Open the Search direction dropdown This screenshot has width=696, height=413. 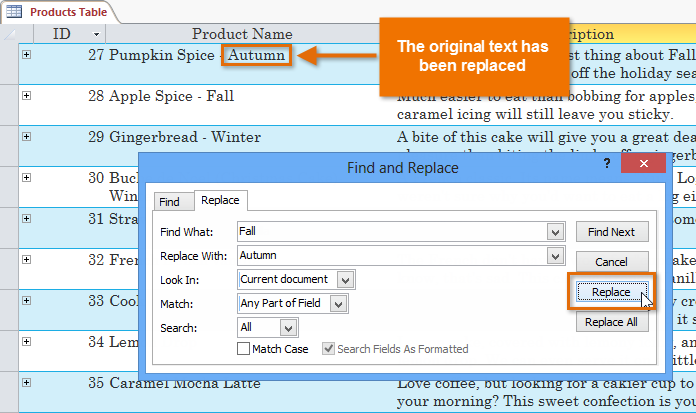(289, 328)
